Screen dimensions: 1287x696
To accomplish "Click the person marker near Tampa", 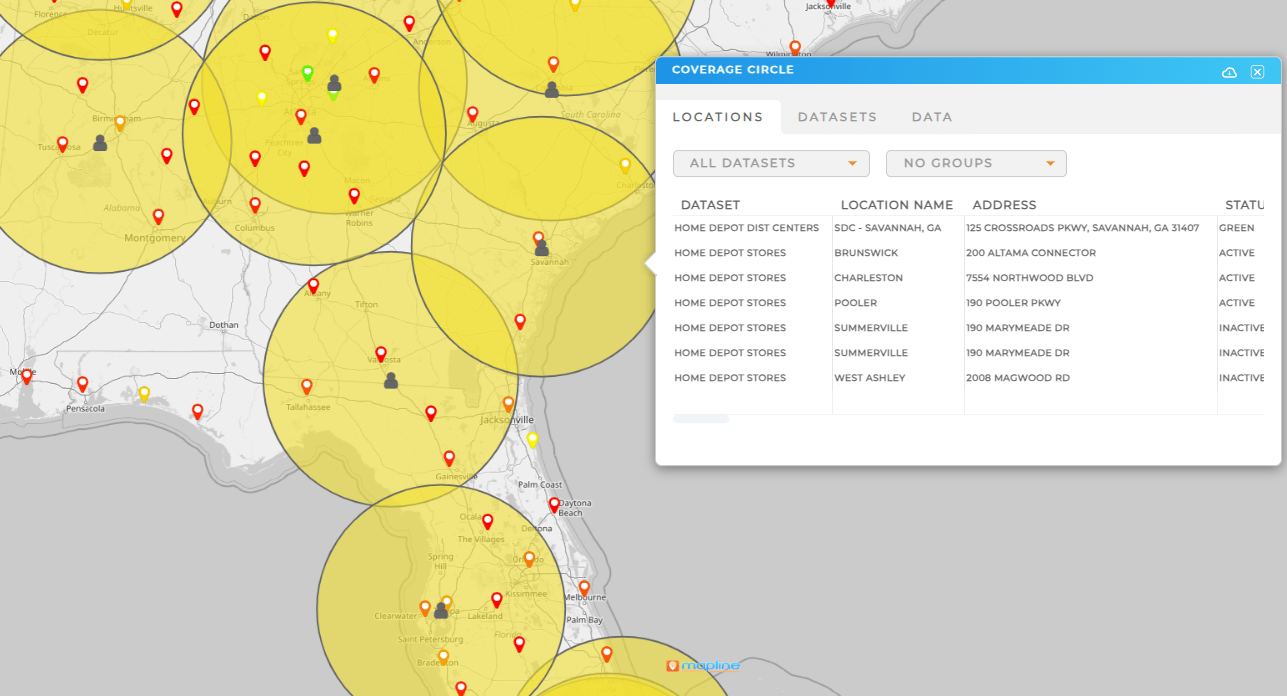I will (442, 608).
